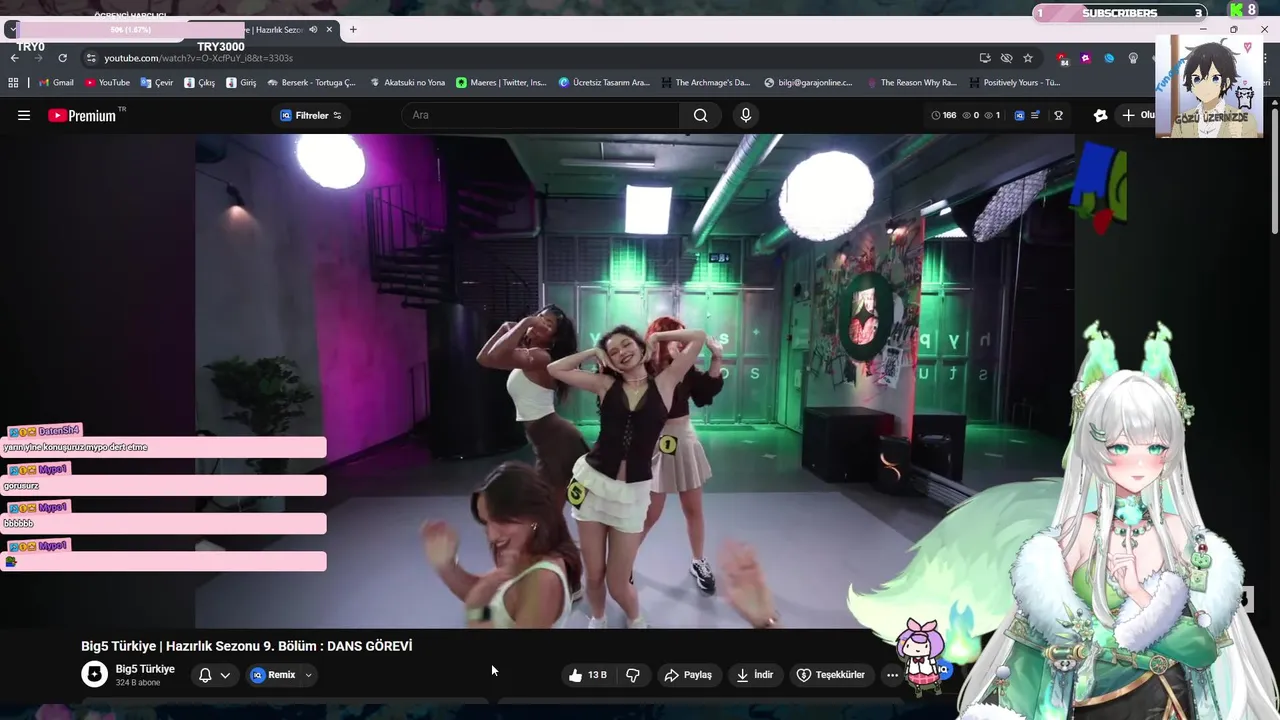Open the Çıkış bookmark

pos(200,83)
